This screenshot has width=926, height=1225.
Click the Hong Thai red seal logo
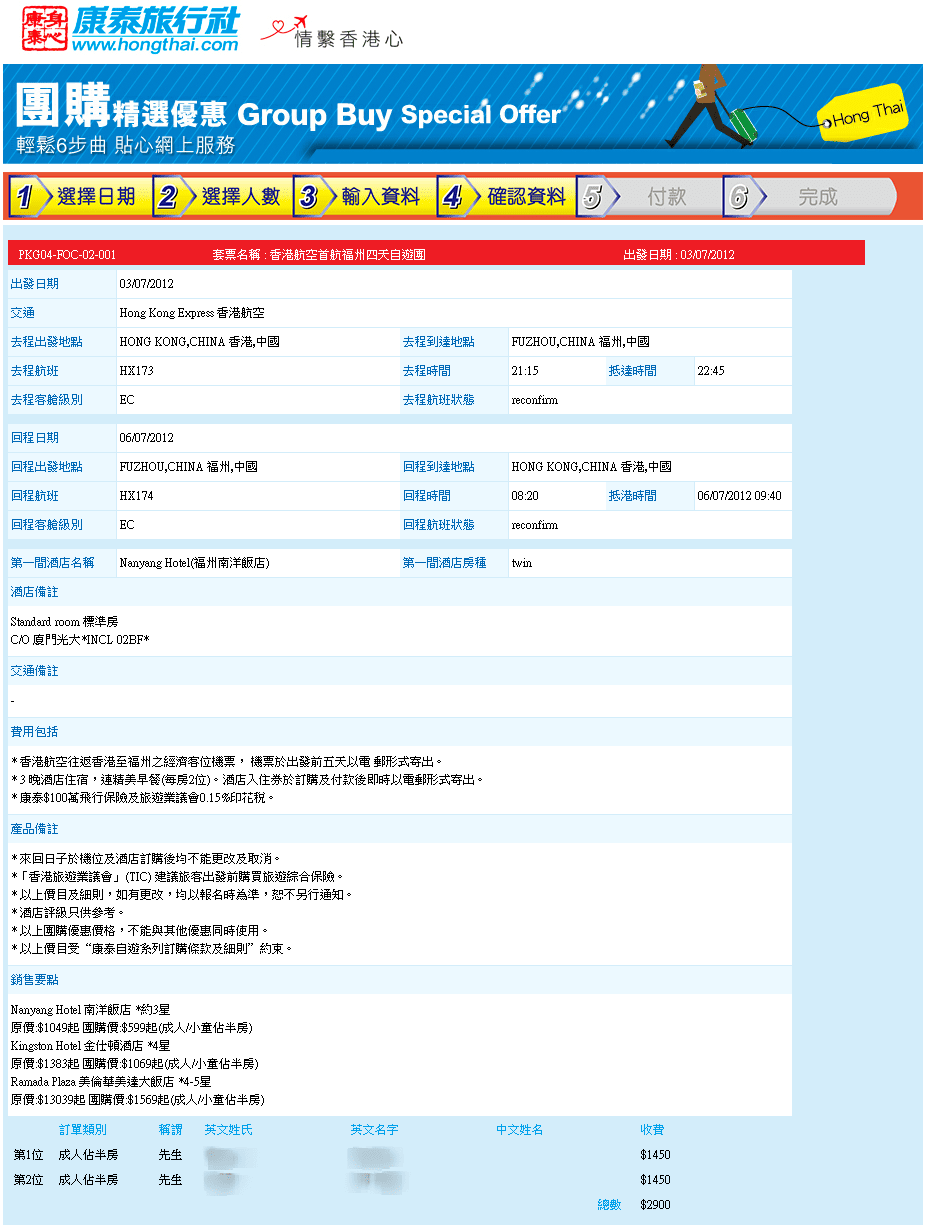click(x=44, y=30)
